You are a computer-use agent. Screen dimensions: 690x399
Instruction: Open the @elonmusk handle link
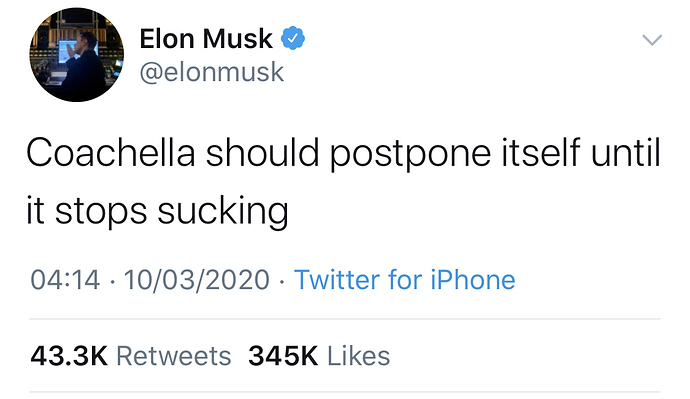coord(212,72)
